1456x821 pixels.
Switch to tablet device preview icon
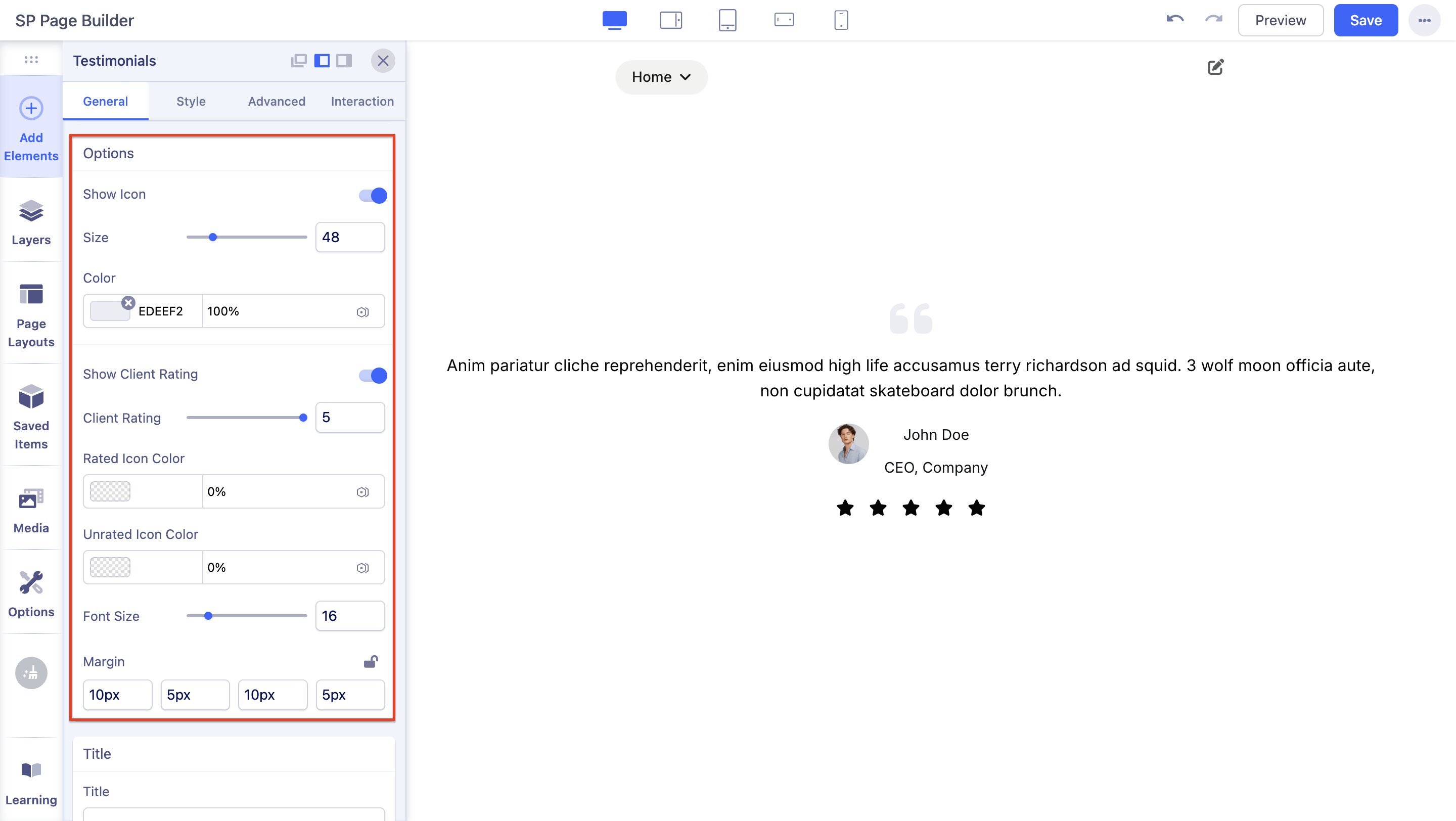(x=727, y=20)
